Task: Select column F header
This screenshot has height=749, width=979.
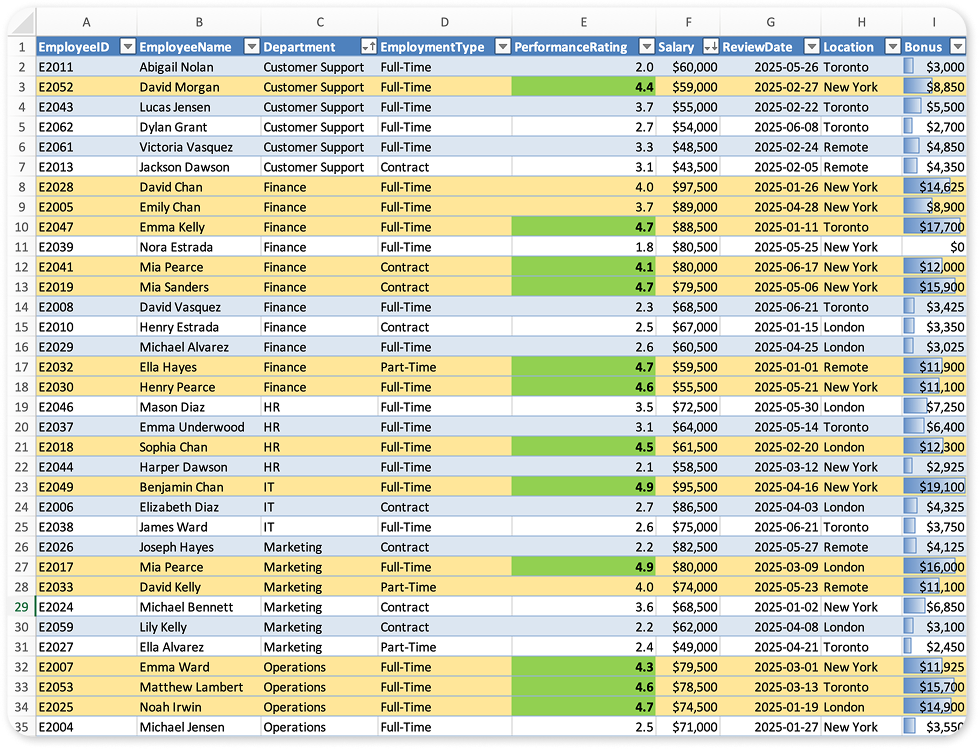Action: [x=688, y=22]
